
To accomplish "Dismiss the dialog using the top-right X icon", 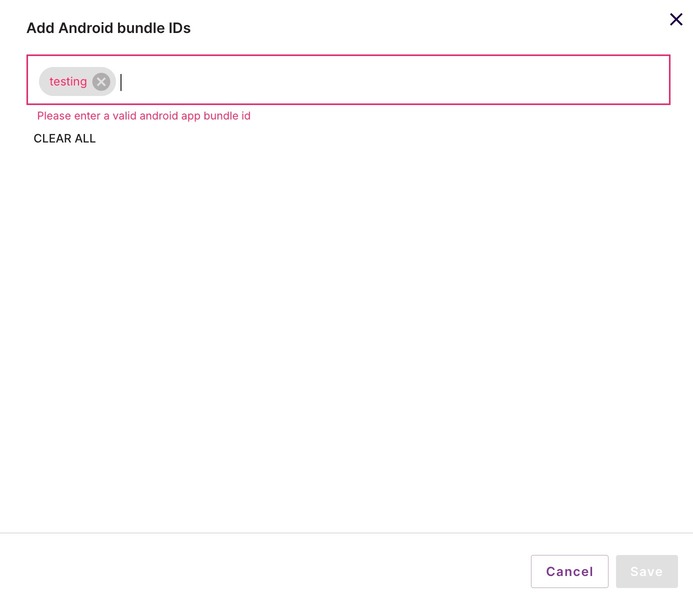I will click(x=676, y=19).
